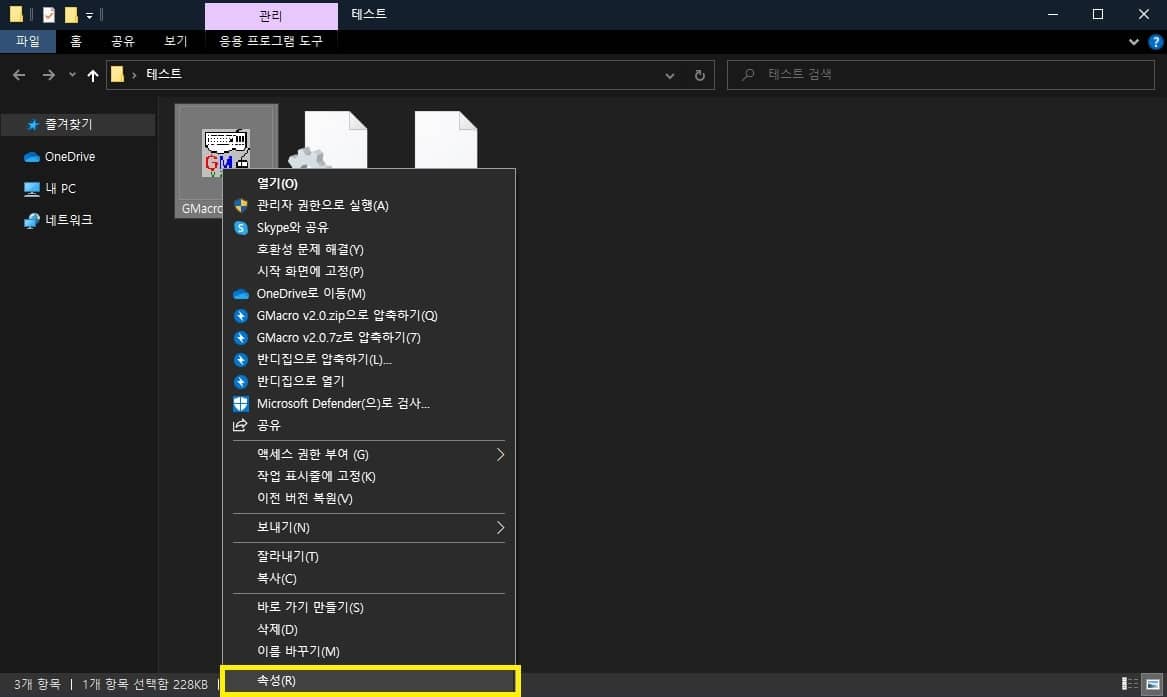Pin GMacro to Start screen
The image size is (1167, 697).
coord(310,271)
